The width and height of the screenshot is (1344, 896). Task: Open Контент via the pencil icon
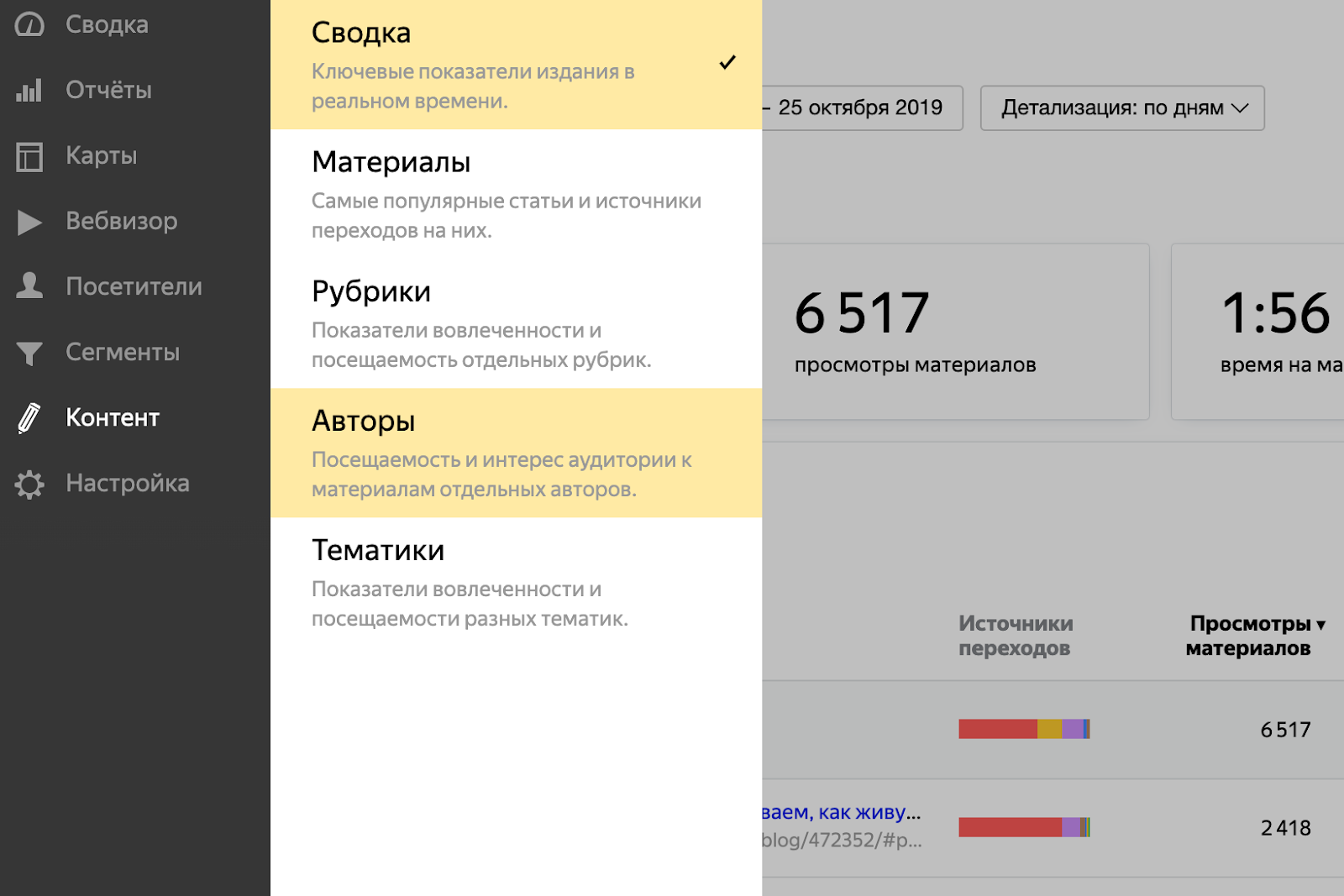[30, 417]
